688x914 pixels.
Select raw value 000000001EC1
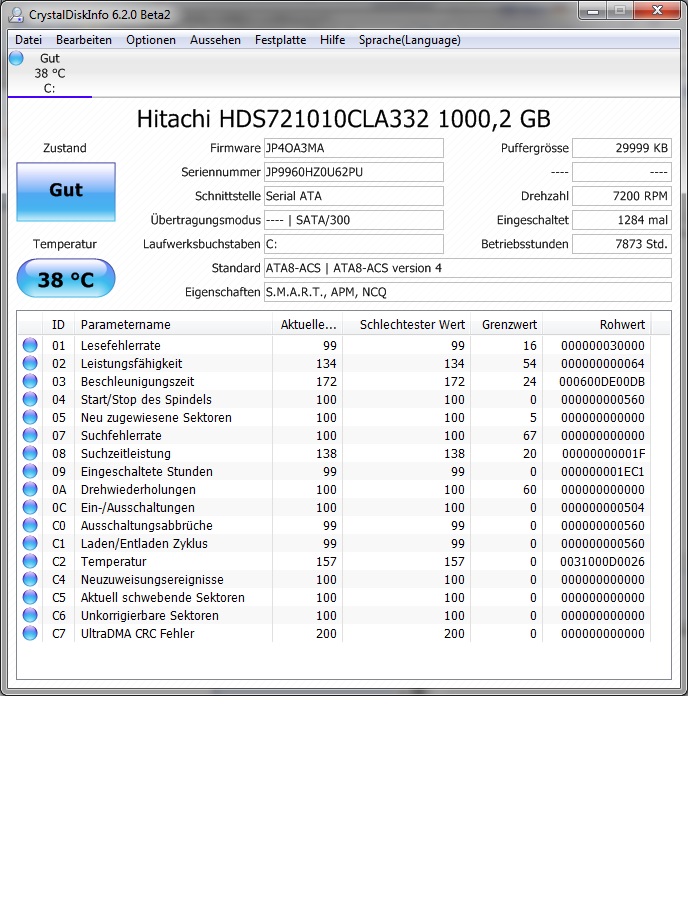point(603,472)
